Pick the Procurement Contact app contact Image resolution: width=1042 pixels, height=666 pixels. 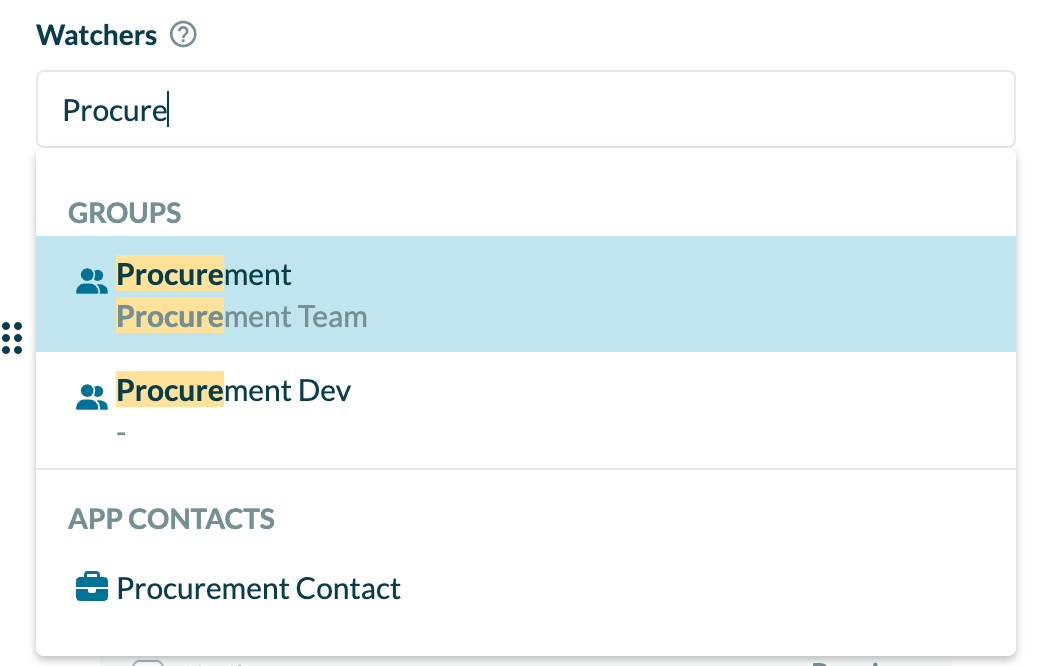[x=259, y=588]
